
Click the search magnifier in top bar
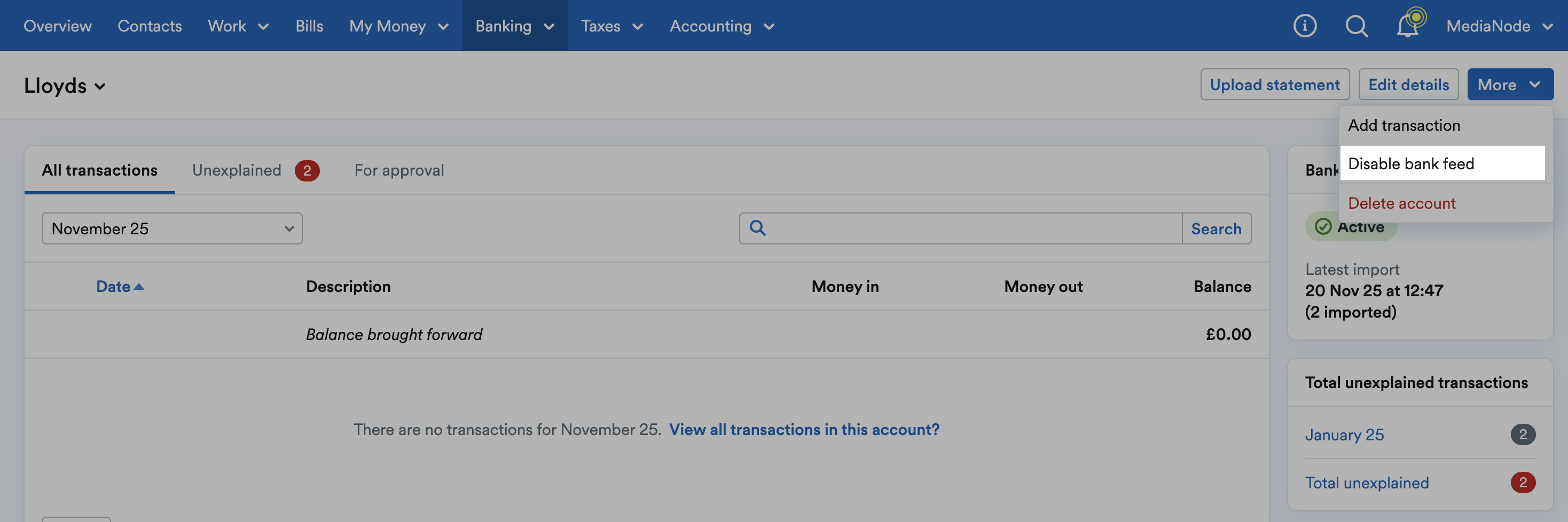click(x=1356, y=26)
